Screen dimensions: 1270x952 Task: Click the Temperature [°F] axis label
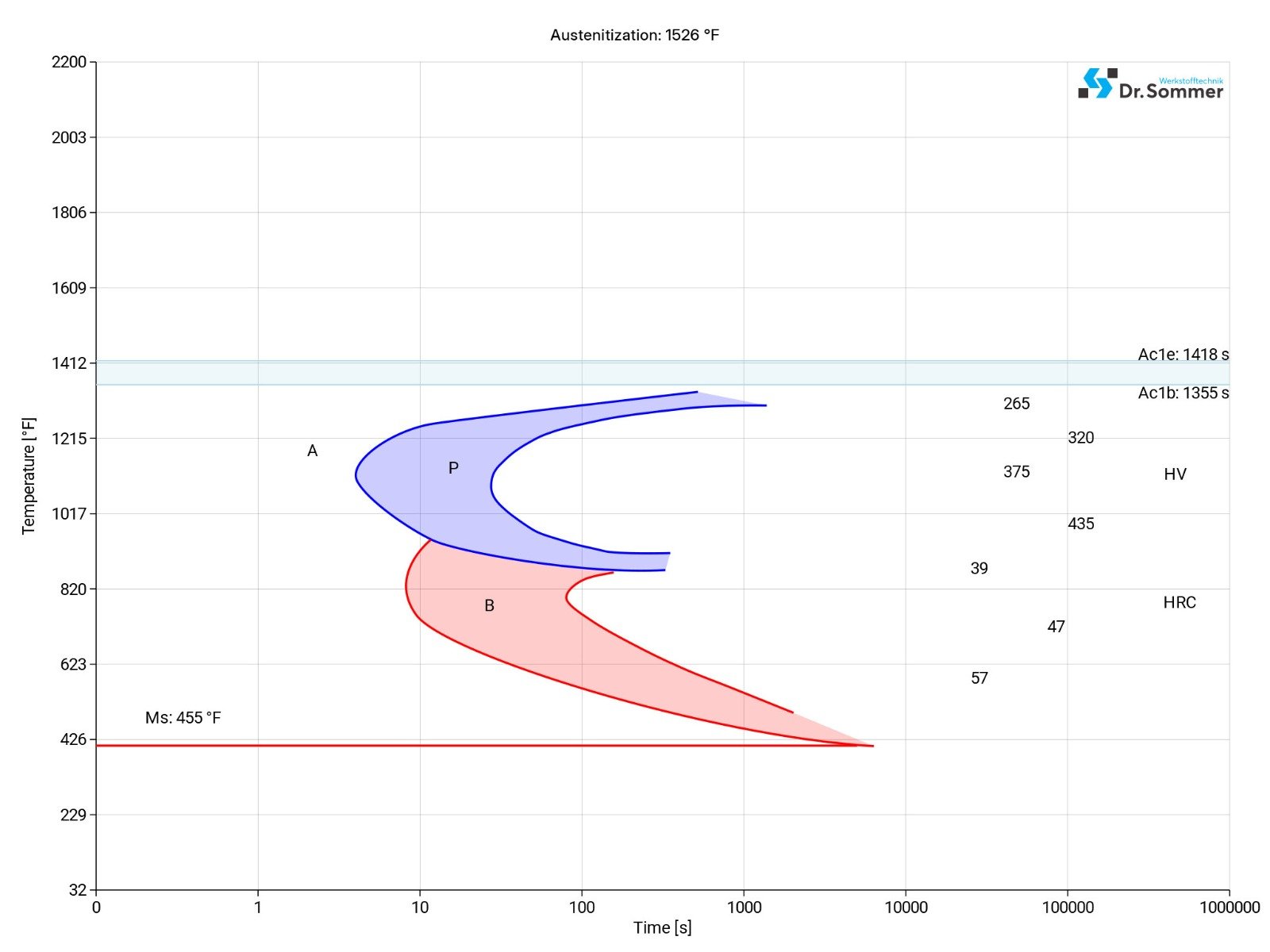(29, 471)
